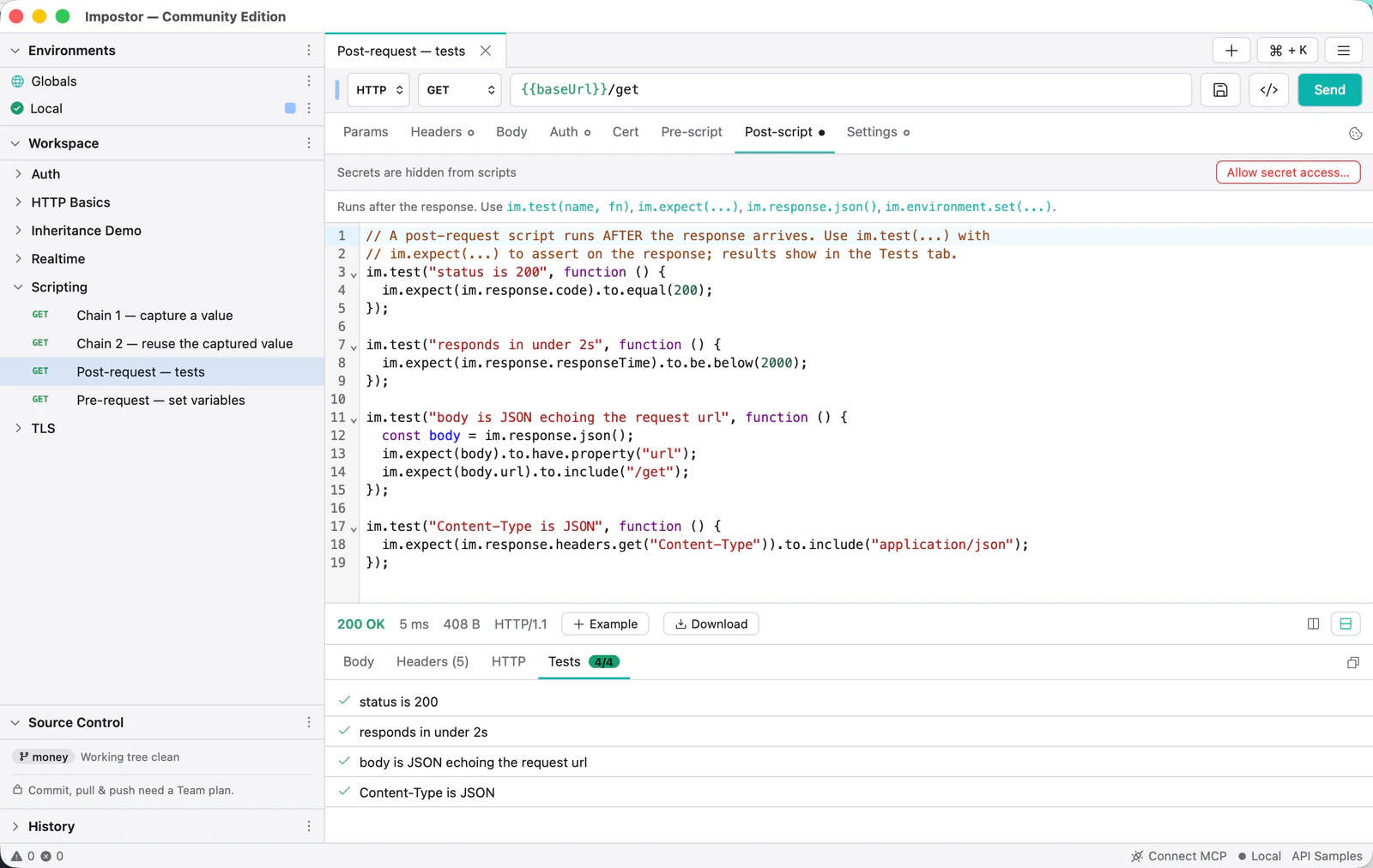Click the cookie icon beside the Settings tab
Viewport: 1373px width, 868px height.
click(x=1356, y=133)
